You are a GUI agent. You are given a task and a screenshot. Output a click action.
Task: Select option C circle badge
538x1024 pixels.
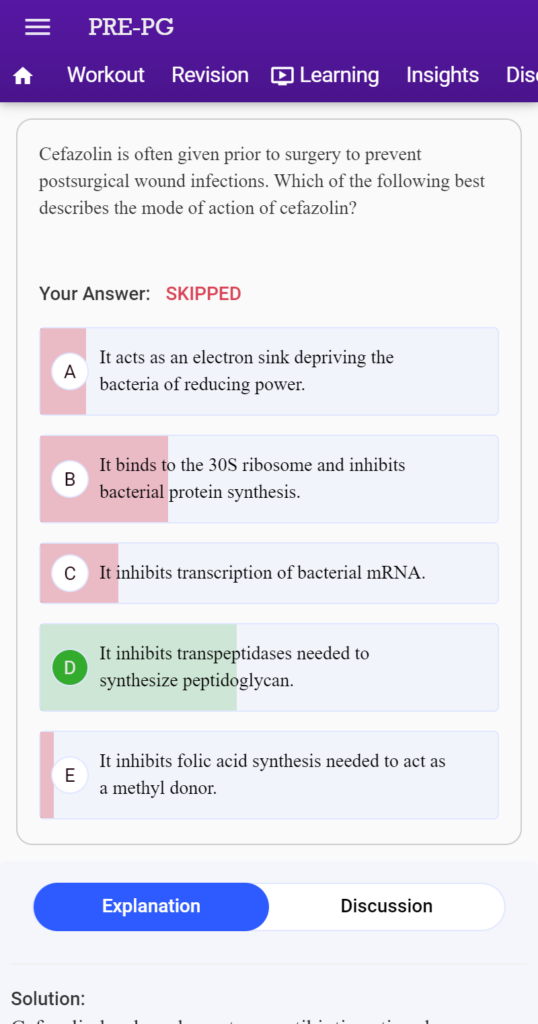[70, 573]
